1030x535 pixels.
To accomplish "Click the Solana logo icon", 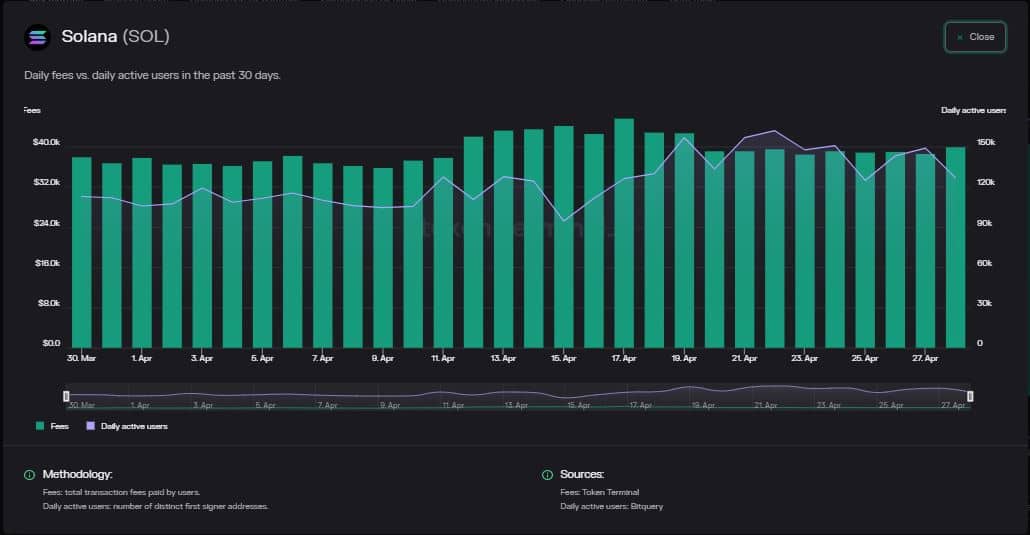I will coord(38,37).
